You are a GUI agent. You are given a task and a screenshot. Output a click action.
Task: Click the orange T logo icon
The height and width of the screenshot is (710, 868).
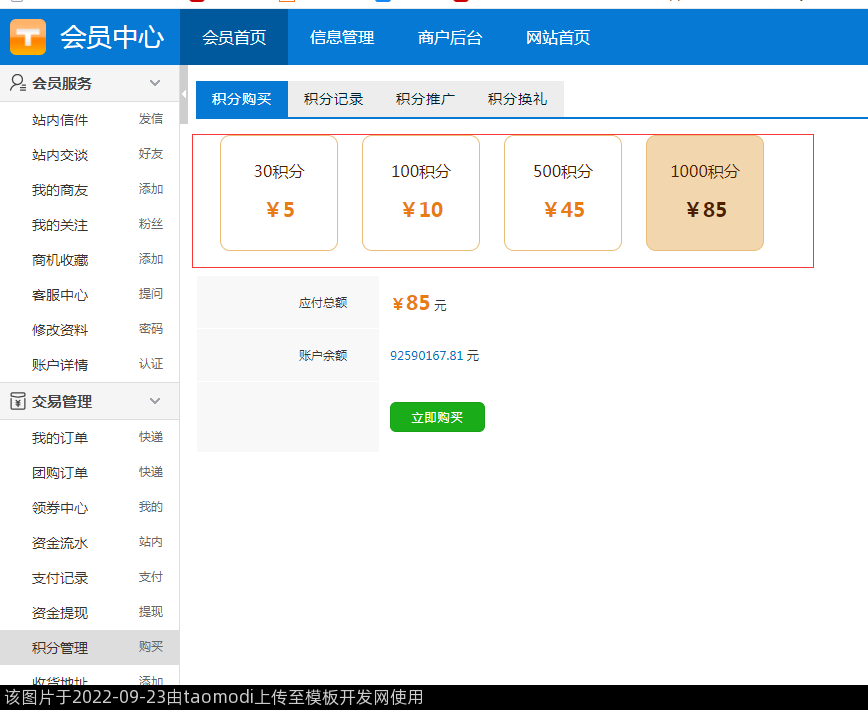pyautogui.click(x=28, y=37)
